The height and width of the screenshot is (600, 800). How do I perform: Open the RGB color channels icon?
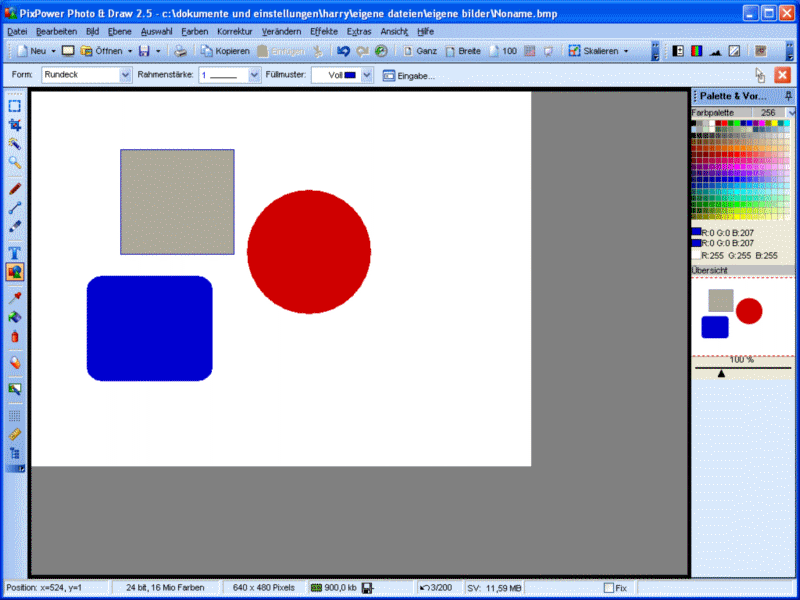click(696, 51)
